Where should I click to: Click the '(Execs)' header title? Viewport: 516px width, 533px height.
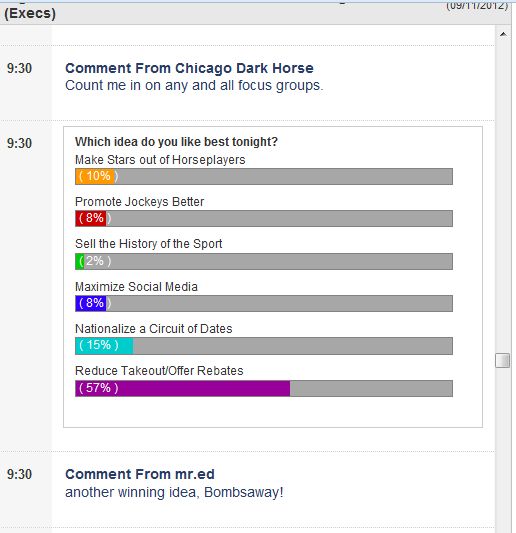click(x=30, y=14)
